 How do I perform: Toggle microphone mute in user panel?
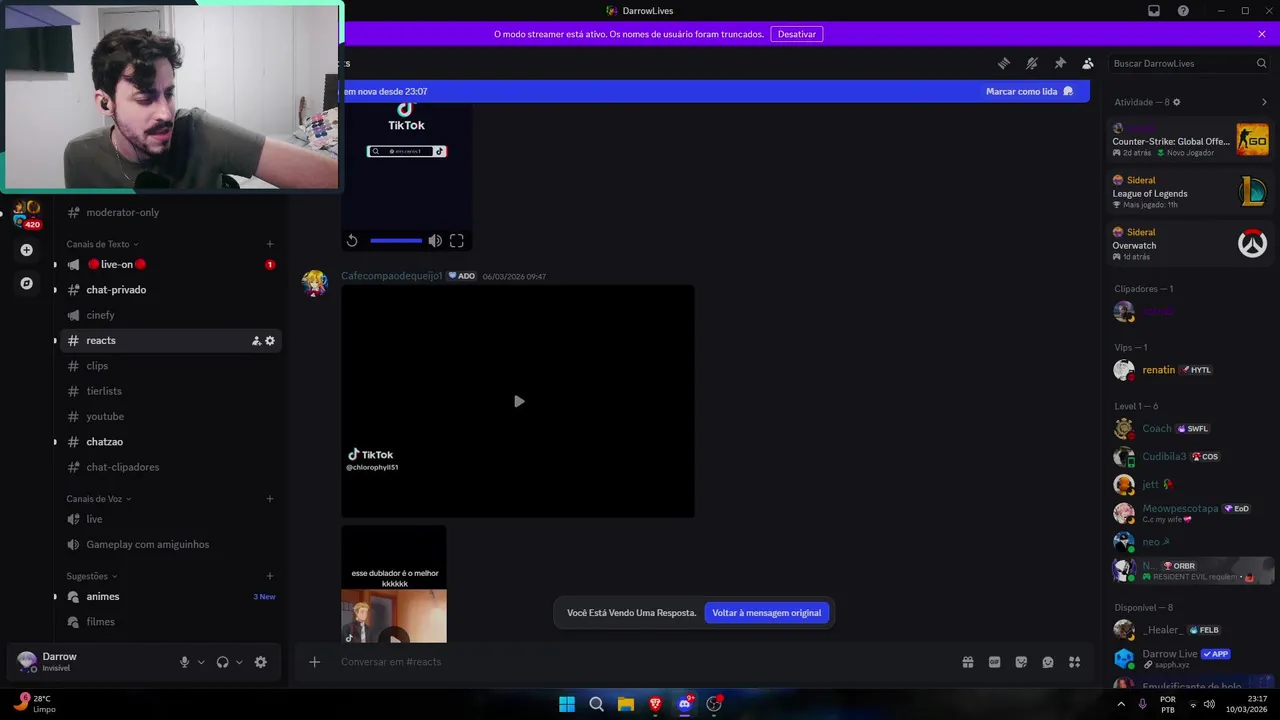click(x=184, y=662)
